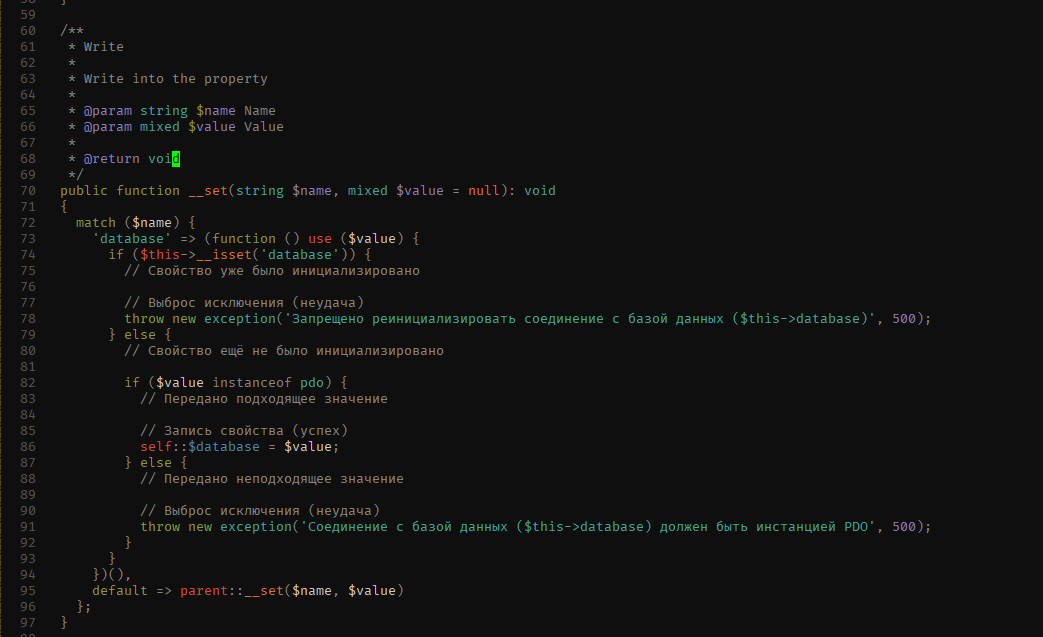The width and height of the screenshot is (1043, 637).
Task: Click the green cursor after @return void
Action: tap(176, 159)
